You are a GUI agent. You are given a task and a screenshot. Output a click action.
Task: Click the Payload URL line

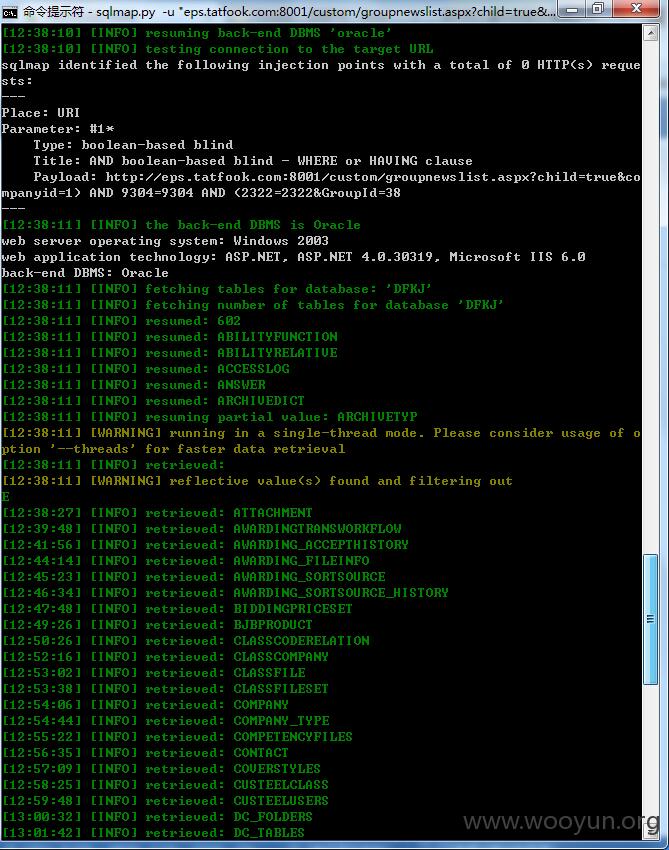click(x=321, y=185)
